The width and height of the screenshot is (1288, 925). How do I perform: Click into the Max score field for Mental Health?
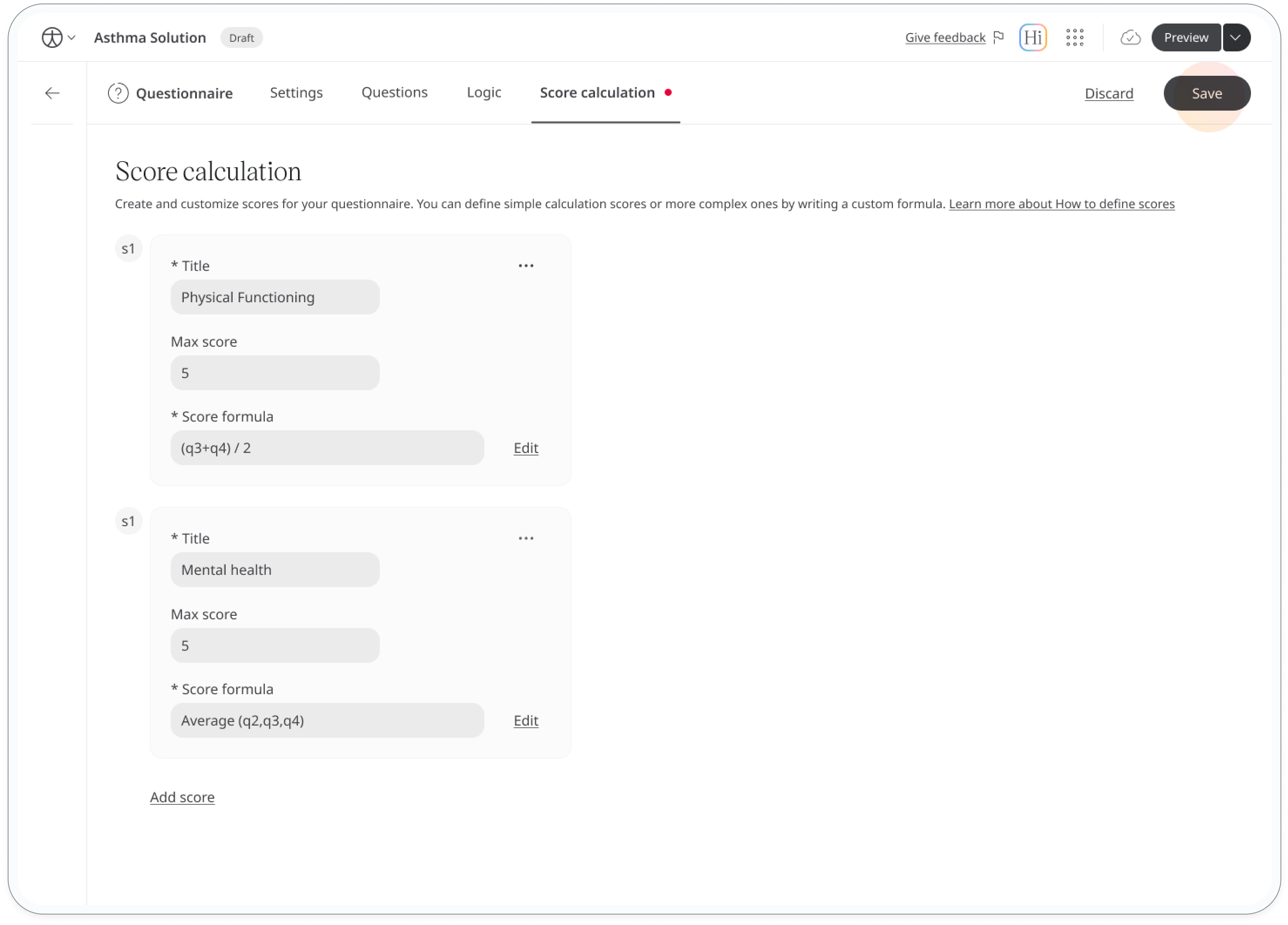click(x=276, y=645)
